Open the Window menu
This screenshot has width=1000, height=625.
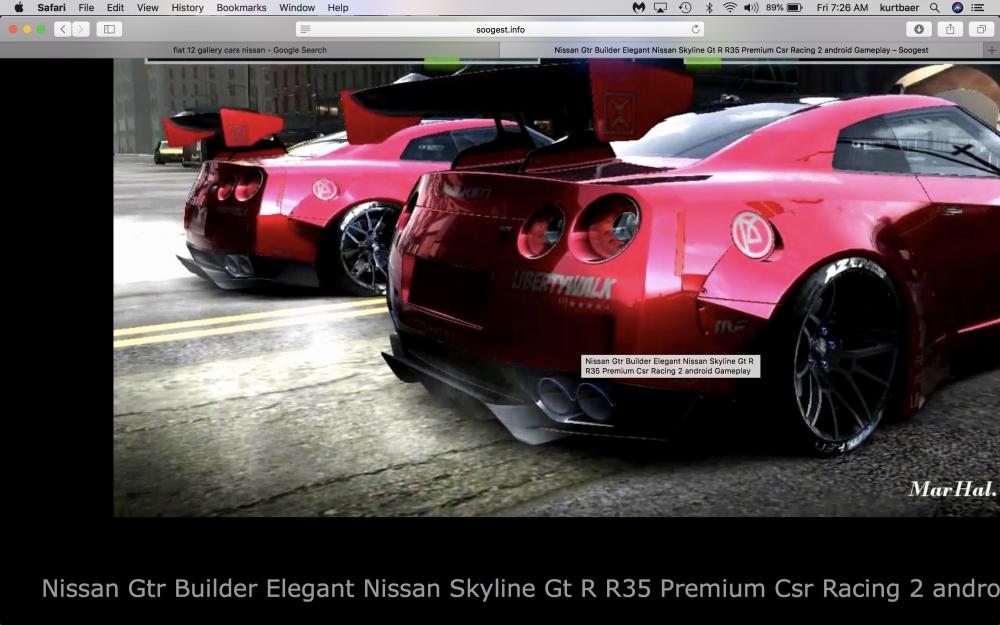(x=297, y=8)
